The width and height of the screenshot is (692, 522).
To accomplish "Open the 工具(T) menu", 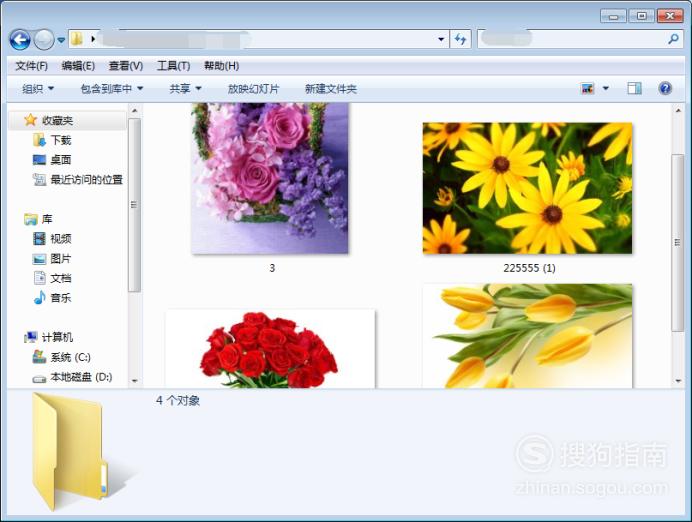I will coord(173,66).
